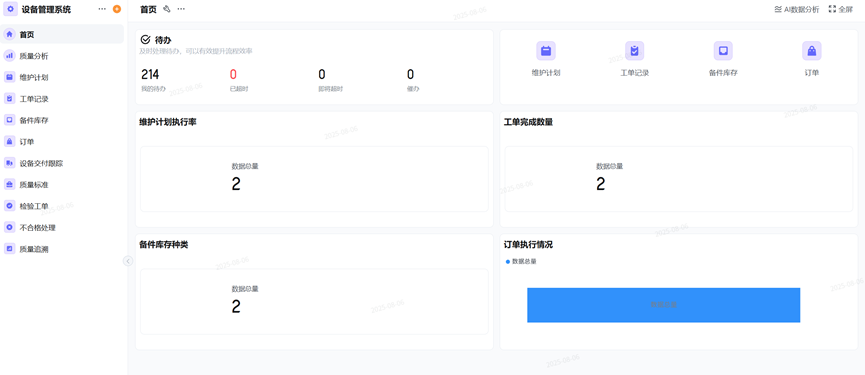Click the 维护计划执行率 heading
Screen dimensions: 865x375
point(168,122)
